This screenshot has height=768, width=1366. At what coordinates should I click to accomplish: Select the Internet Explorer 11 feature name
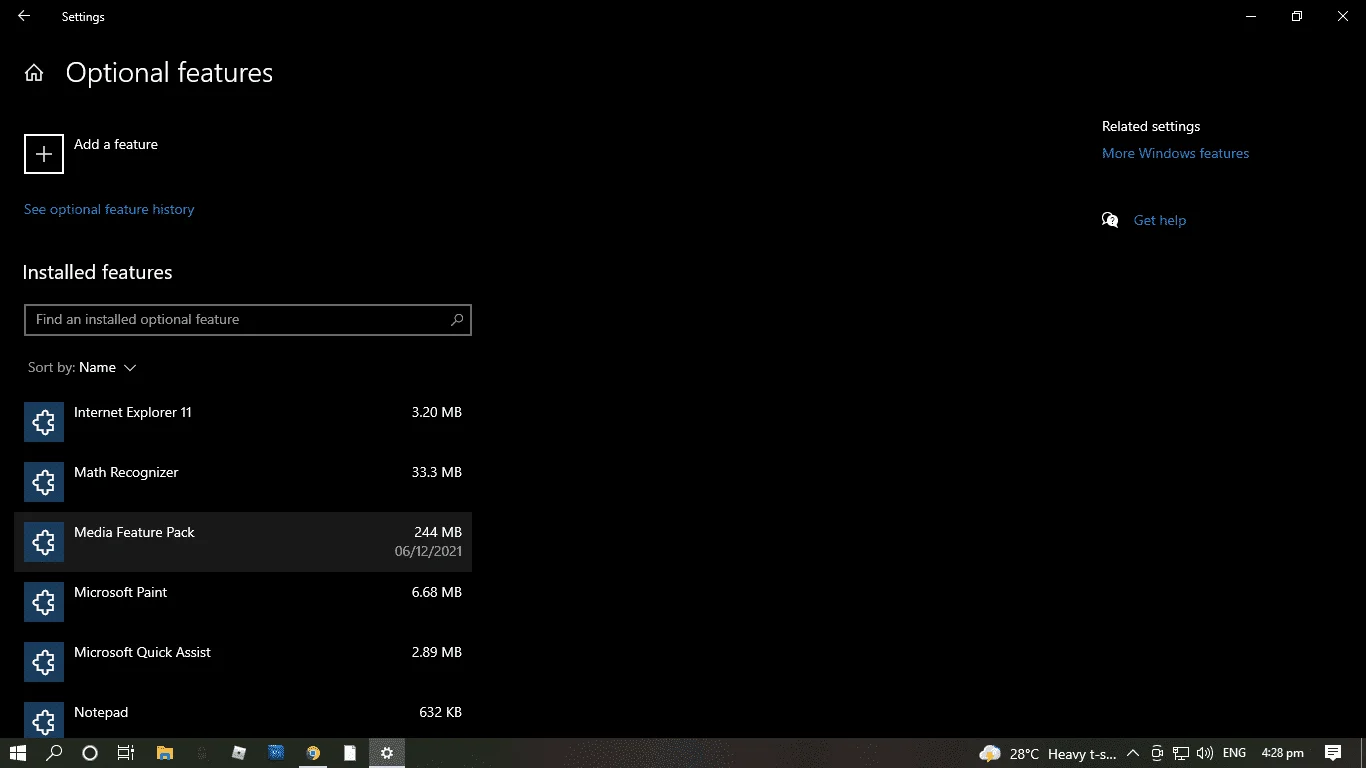pyautogui.click(x=133, y=412)
